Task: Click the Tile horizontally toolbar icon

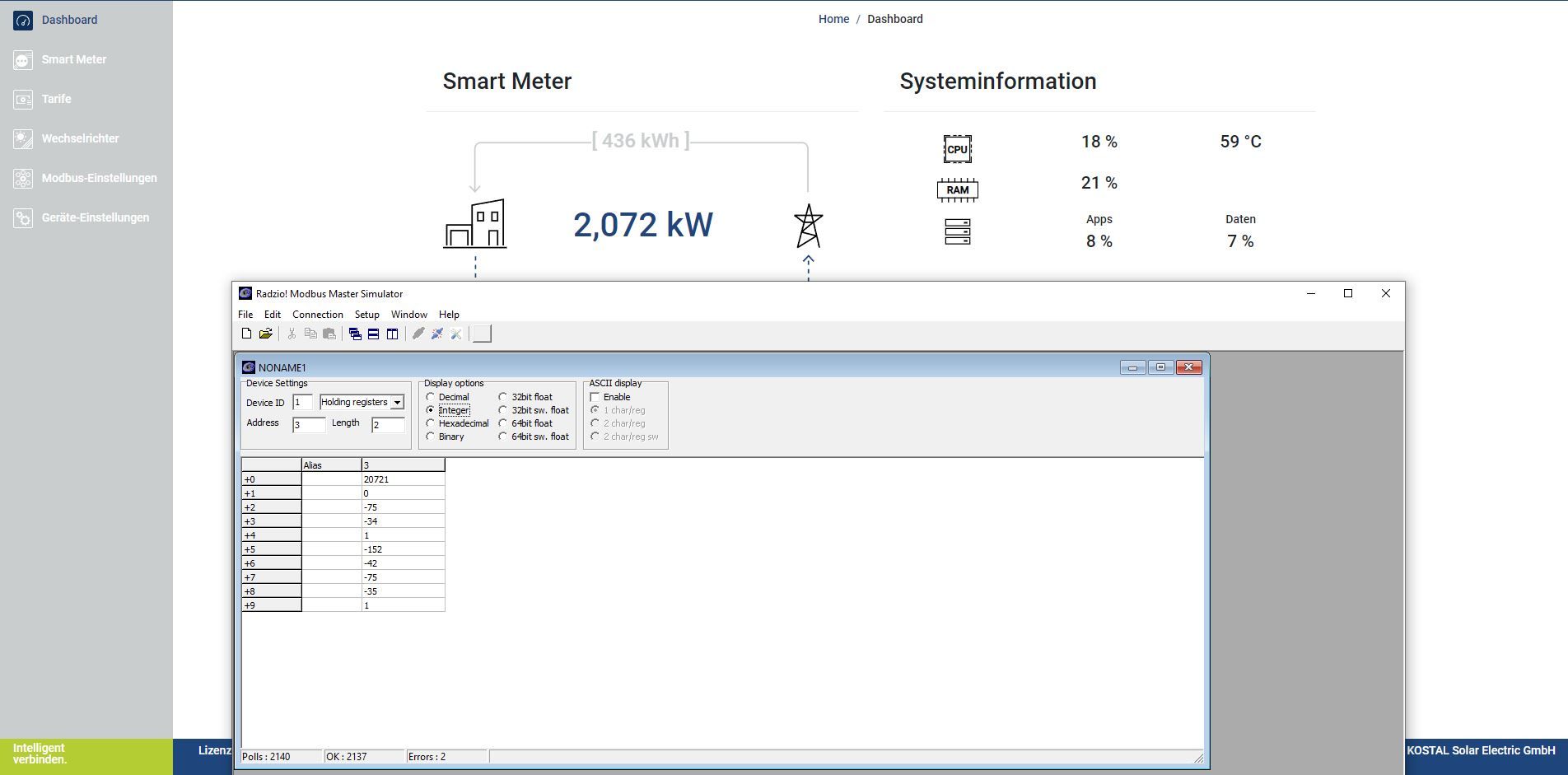Action: pyautogui.click(x=374, y=334)
